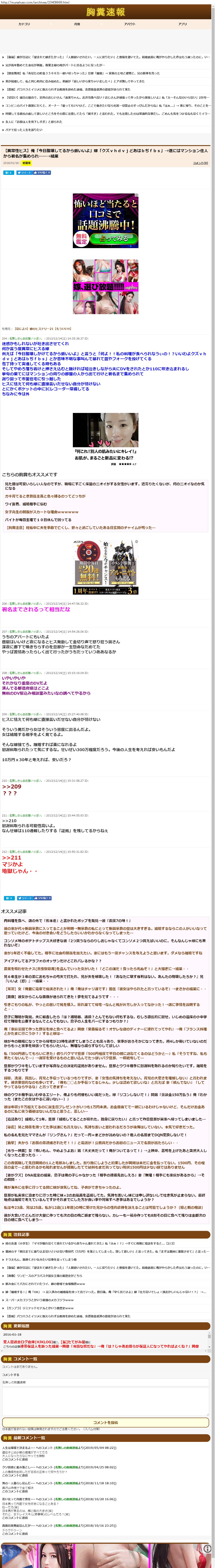Open the 【画像】彼女からこんな画像が送られてきた recommended article

[61, 996]
